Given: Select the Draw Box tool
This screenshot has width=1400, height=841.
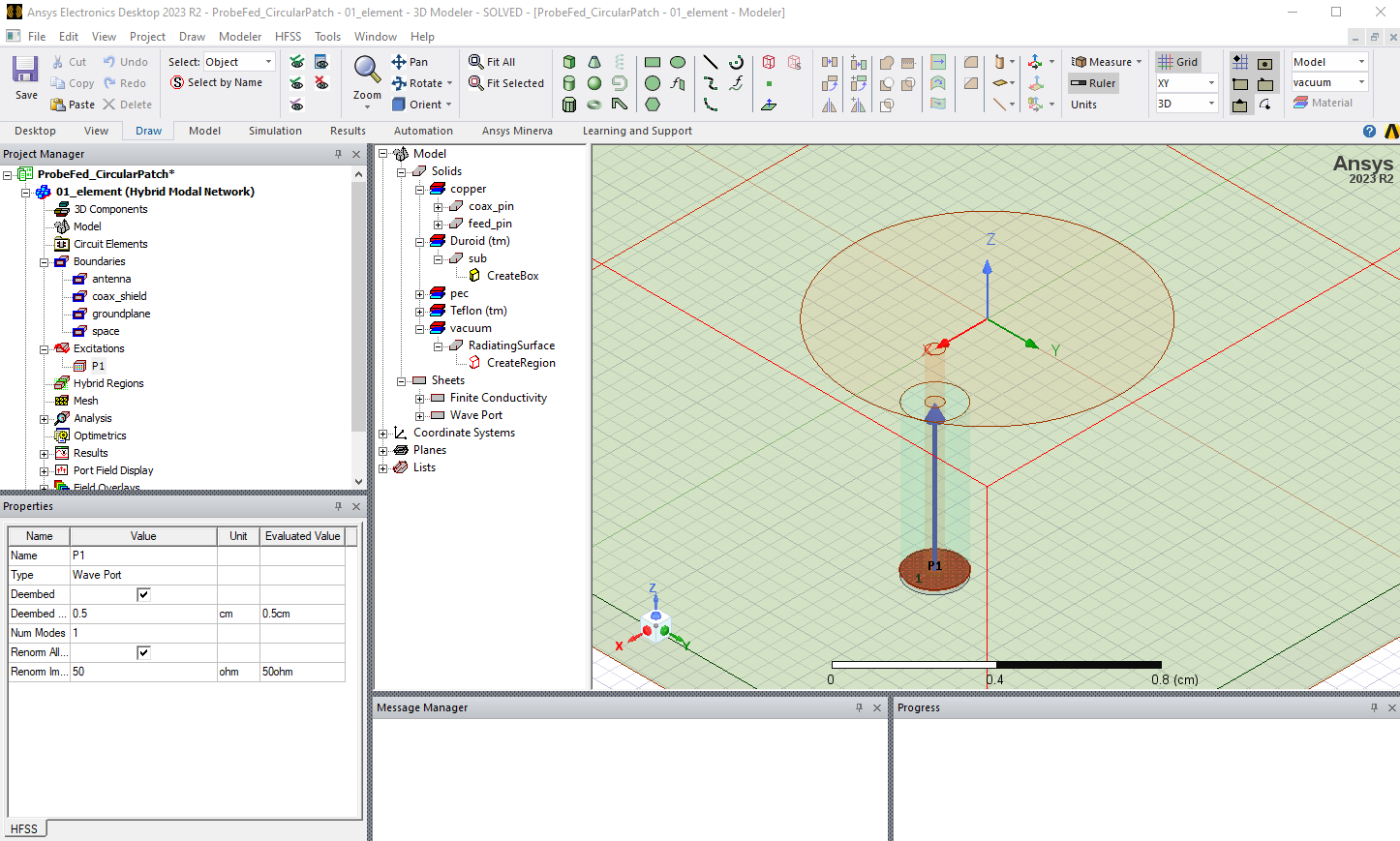Looking at the screenshot, I should (568, 62).
